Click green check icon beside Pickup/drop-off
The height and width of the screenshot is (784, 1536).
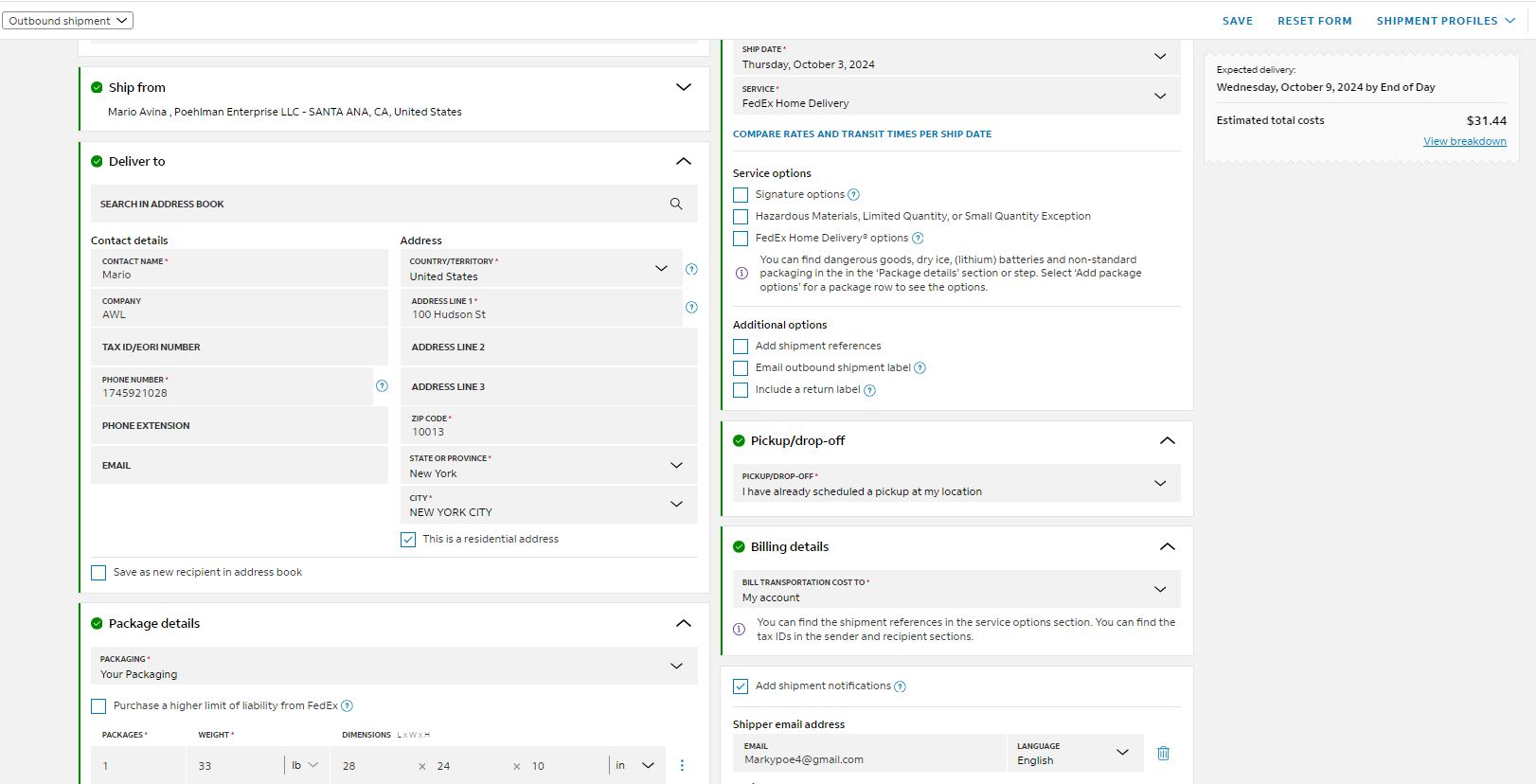739,440
